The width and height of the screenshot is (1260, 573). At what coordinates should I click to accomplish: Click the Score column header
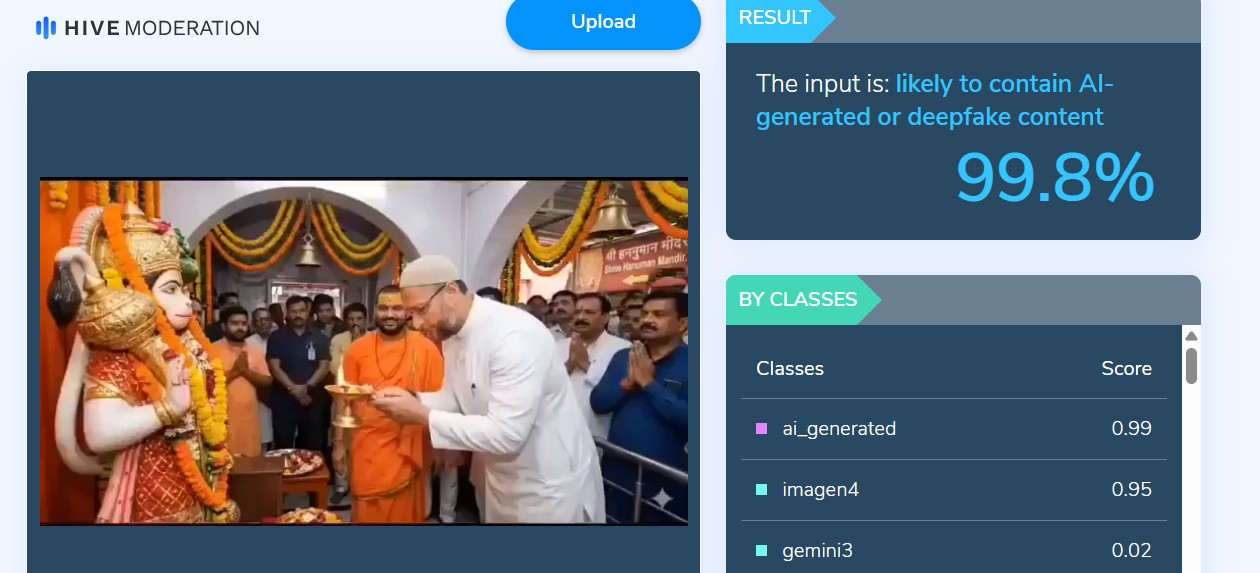(x=1127, y=368)
